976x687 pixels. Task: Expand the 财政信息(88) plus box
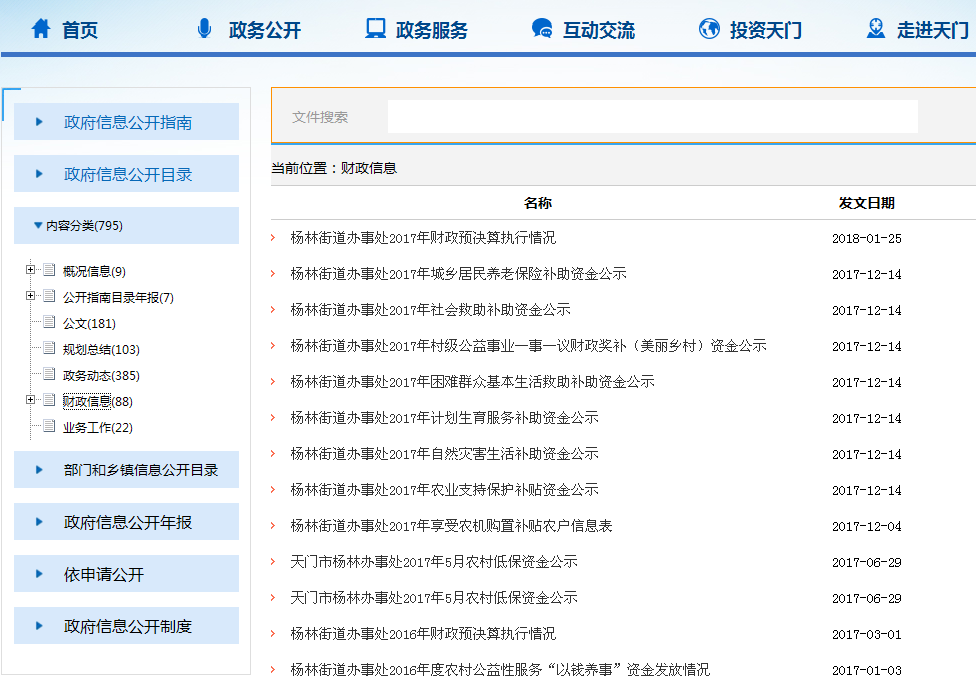(x=31, y=400)
